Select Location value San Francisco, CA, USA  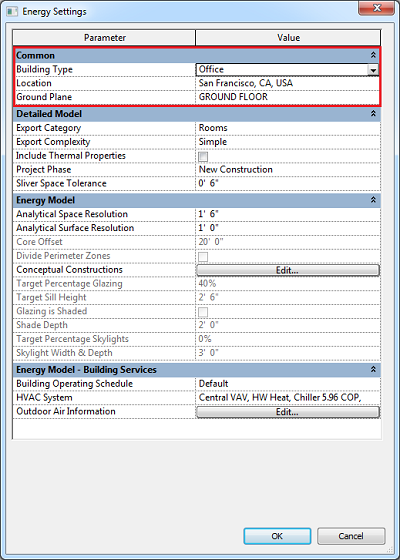click(x=288, y=83)
